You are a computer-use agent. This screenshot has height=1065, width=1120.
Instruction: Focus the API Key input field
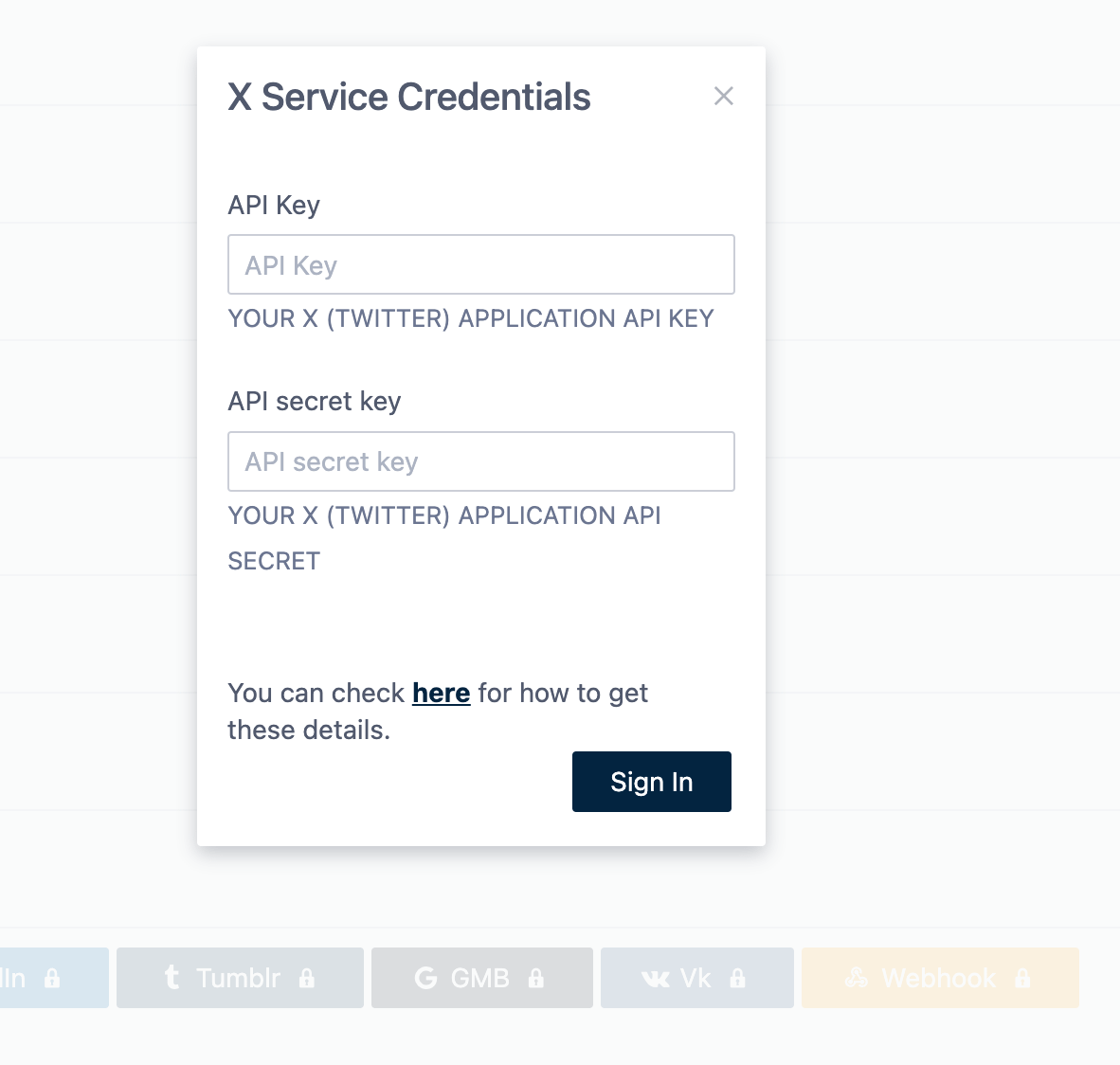(481, 264)
